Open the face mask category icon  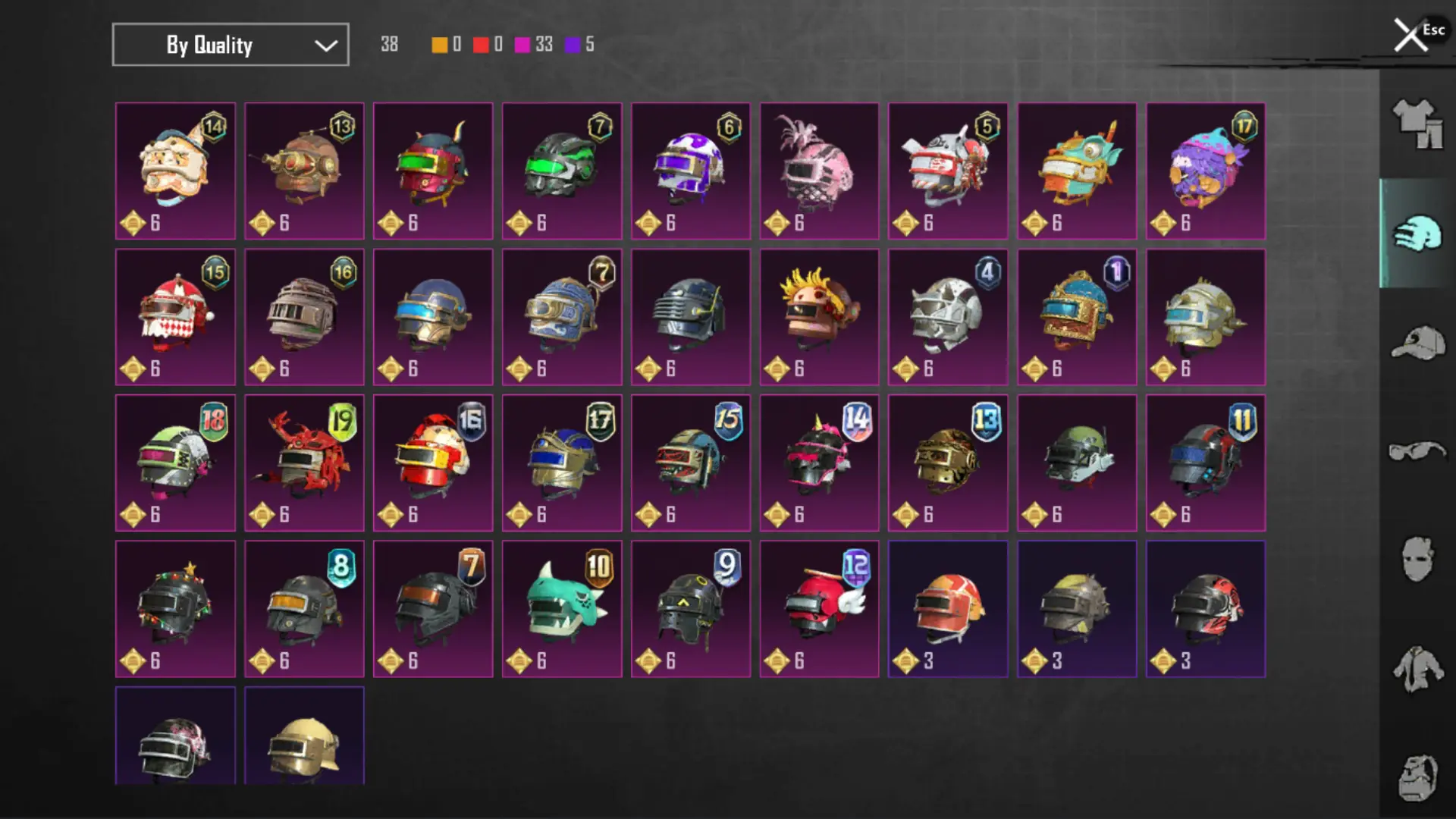coord(1417,560)
